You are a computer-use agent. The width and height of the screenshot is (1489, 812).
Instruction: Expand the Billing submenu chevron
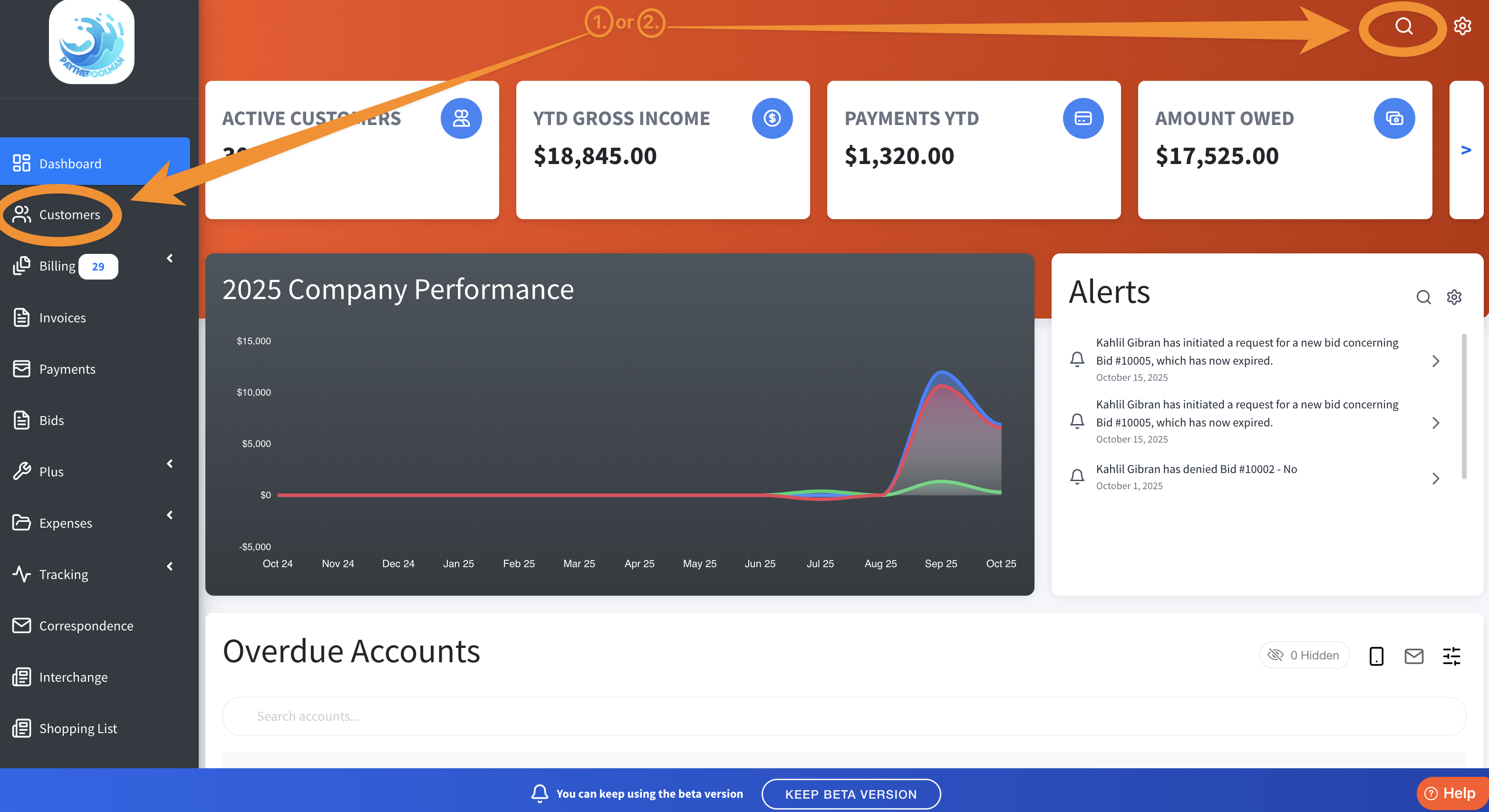pos(170,258)
